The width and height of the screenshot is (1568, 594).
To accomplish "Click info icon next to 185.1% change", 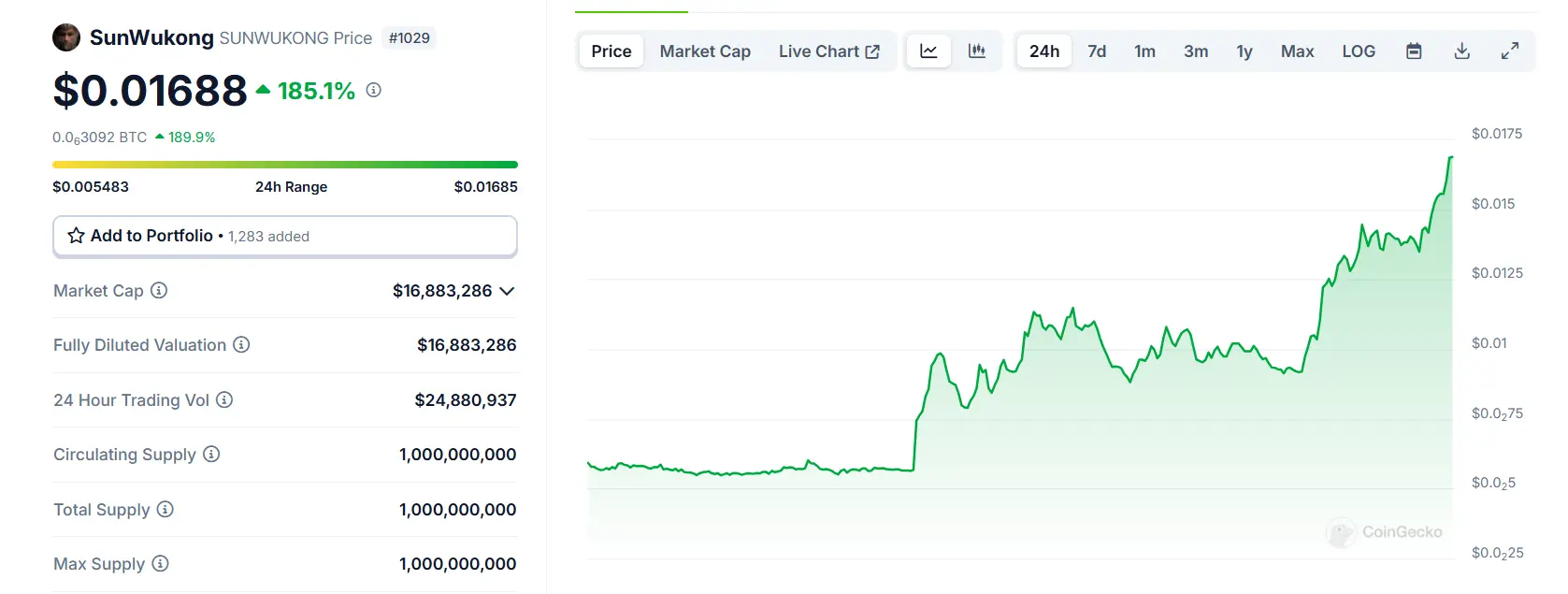I will click(x=374, y=91).
